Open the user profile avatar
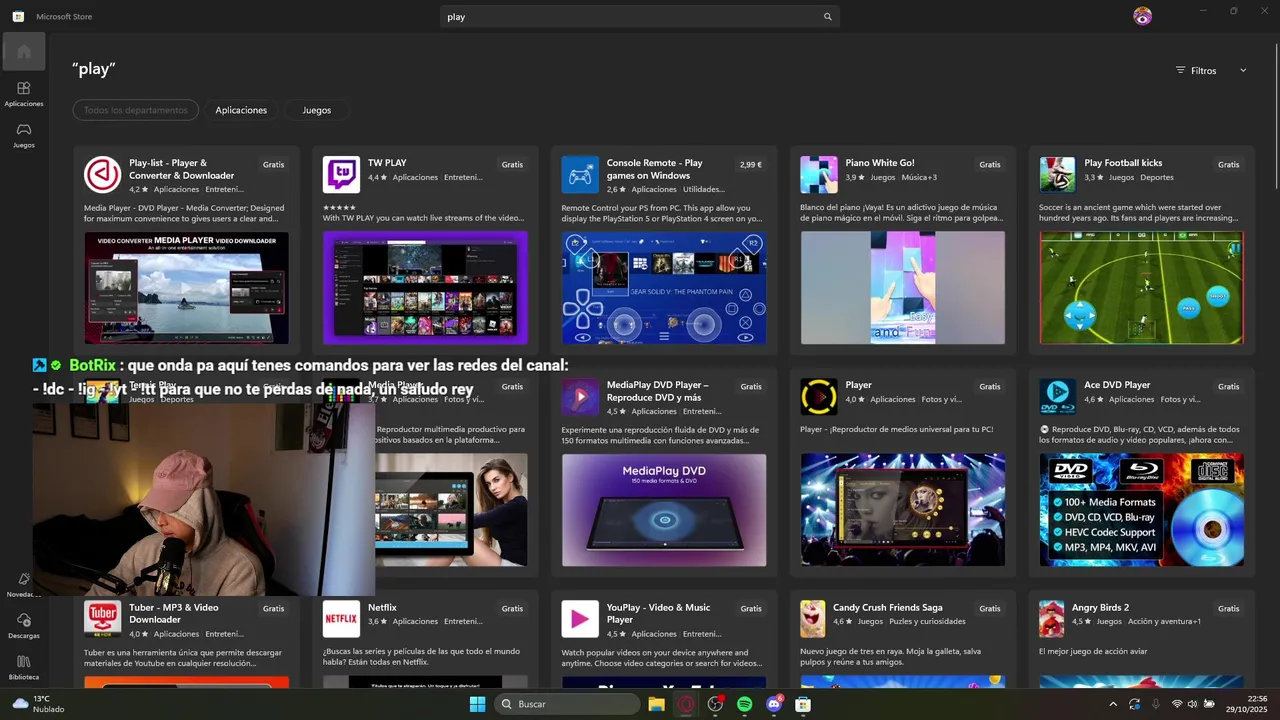Image resolution: width=1280 pixels, height=720 pixels. click(1143, 16)
